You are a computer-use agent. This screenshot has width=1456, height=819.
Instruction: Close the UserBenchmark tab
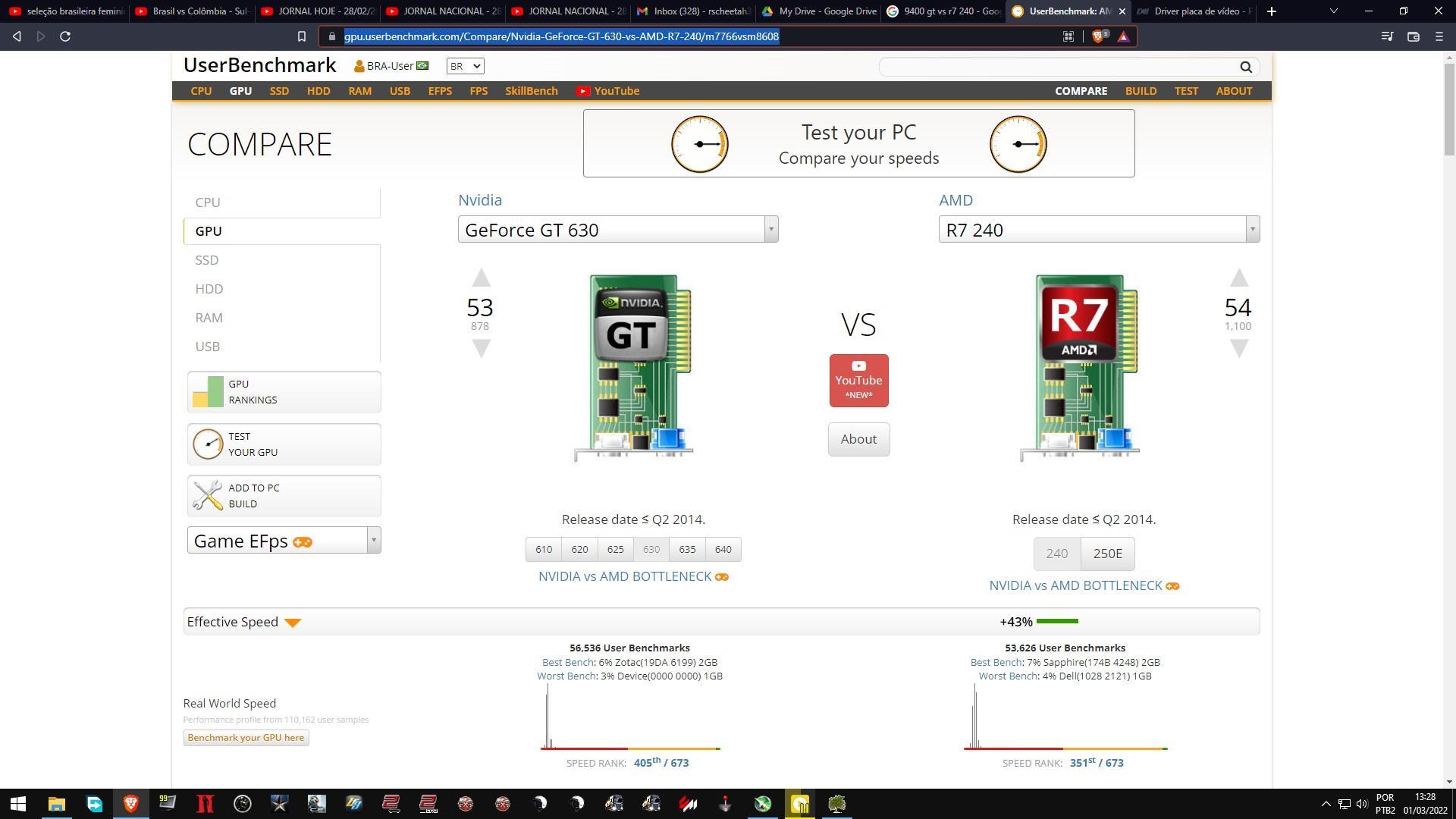(1122, 11)
